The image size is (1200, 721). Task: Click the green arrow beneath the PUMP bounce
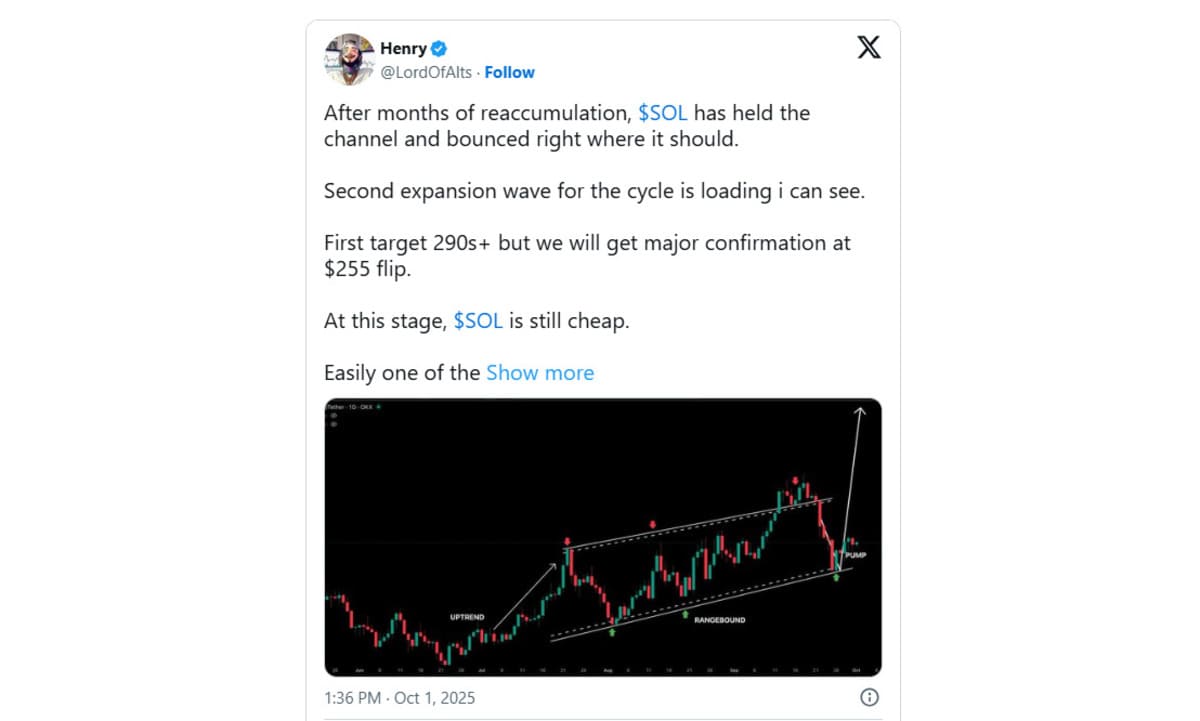(x=836, y=577)
